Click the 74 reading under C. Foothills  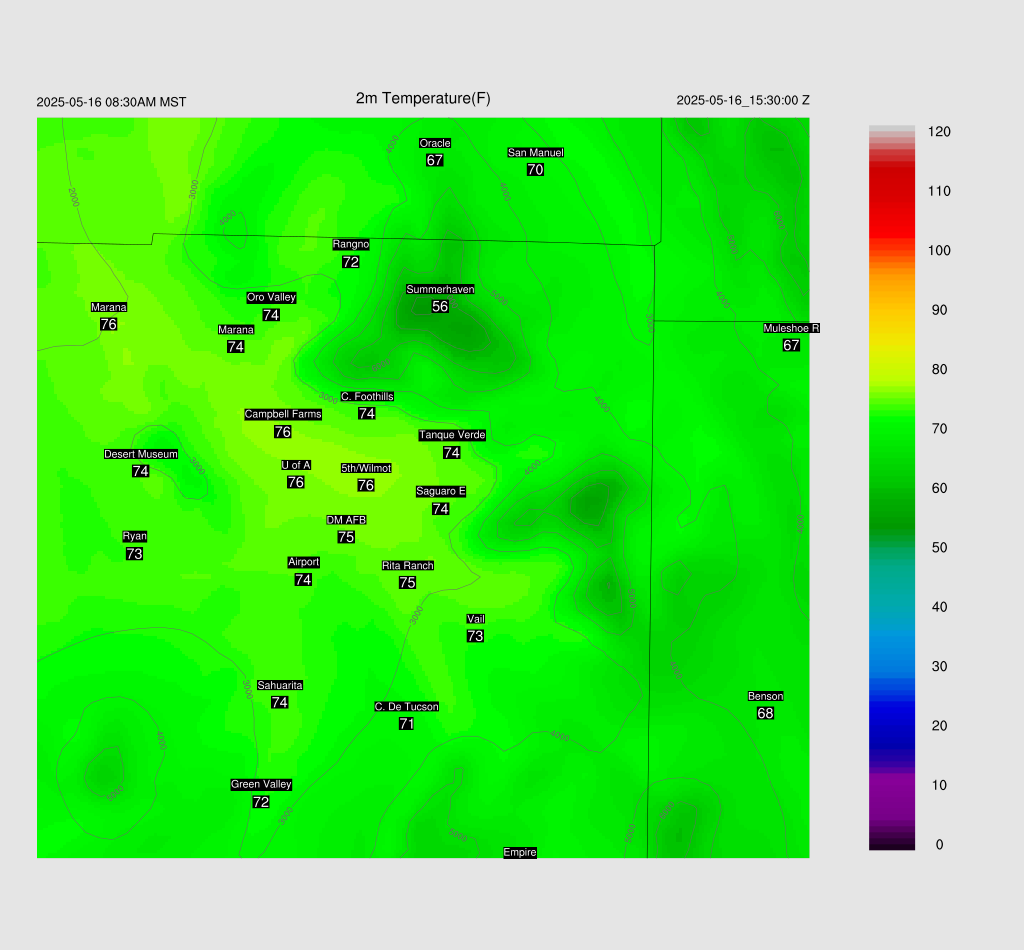tap(366, 414)
